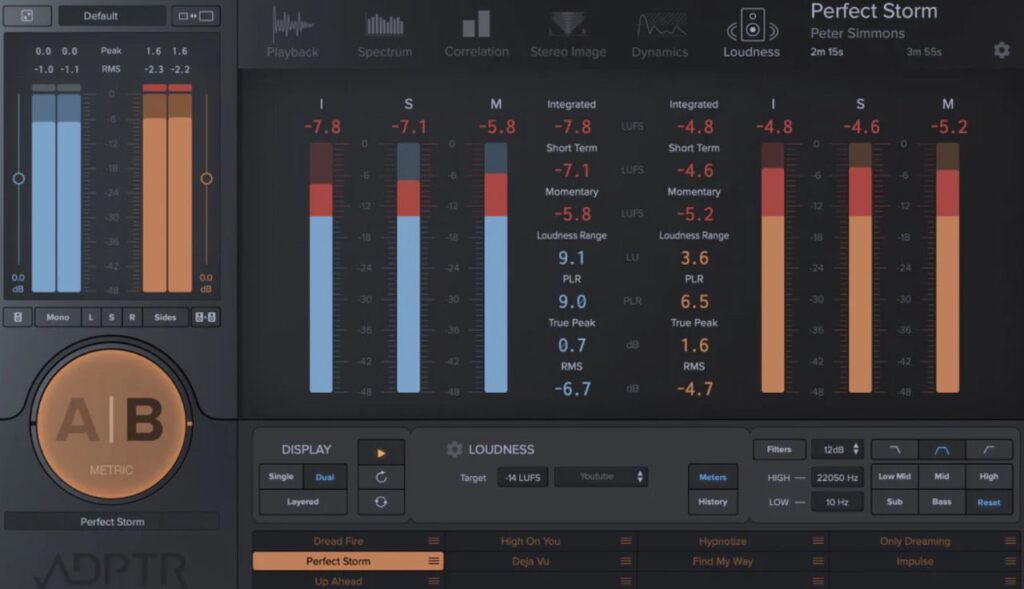The width and height of the screenshot is (1024, 589).
Task: Click the sync loop icon under play
Action: 381,502
